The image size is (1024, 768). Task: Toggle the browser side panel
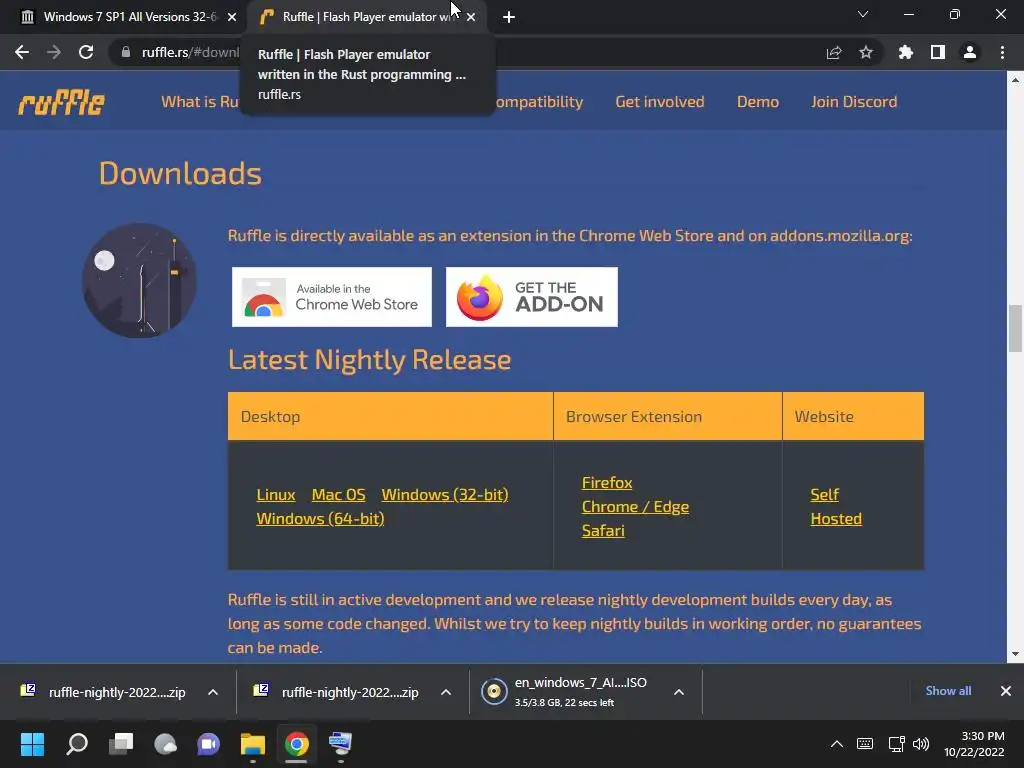click(938, 52)
